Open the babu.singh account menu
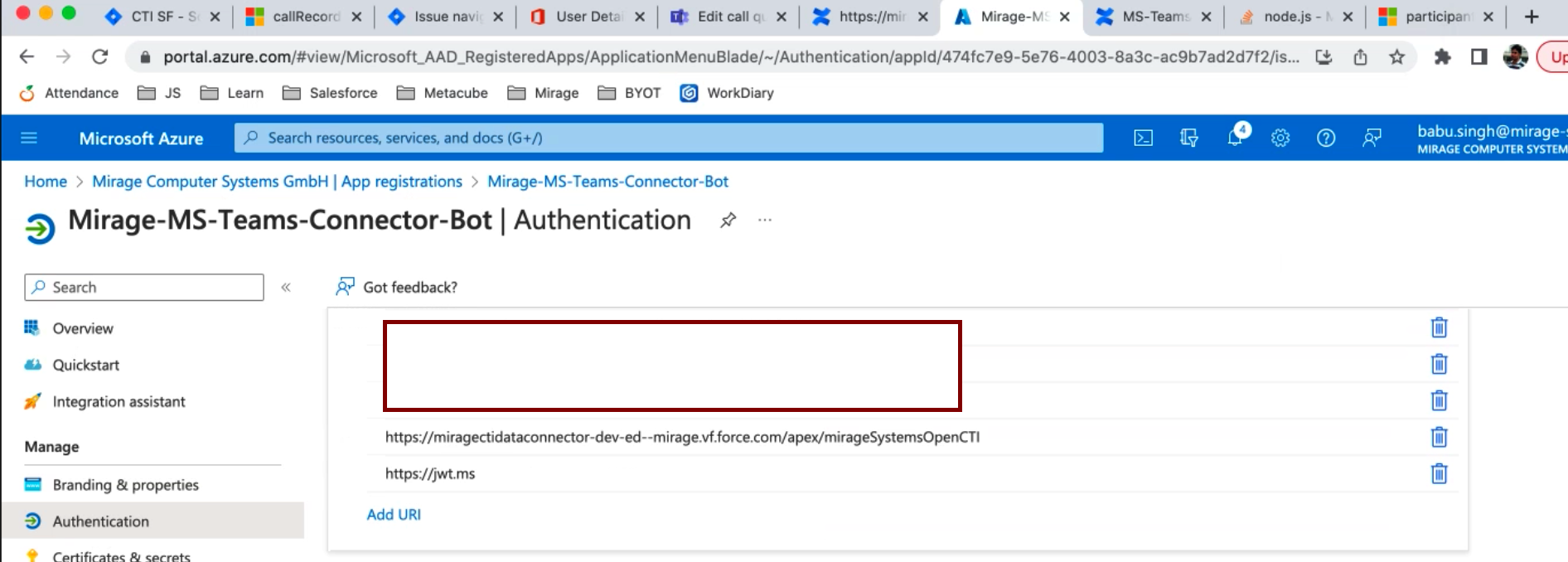 pyautogui.click(x=1491, y=138)
